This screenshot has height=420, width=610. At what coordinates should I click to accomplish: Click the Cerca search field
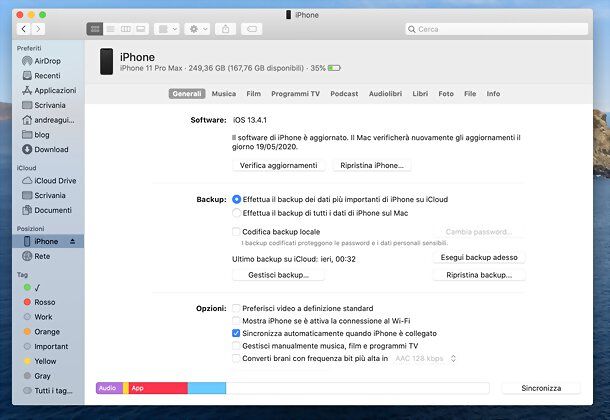[496, 29]
